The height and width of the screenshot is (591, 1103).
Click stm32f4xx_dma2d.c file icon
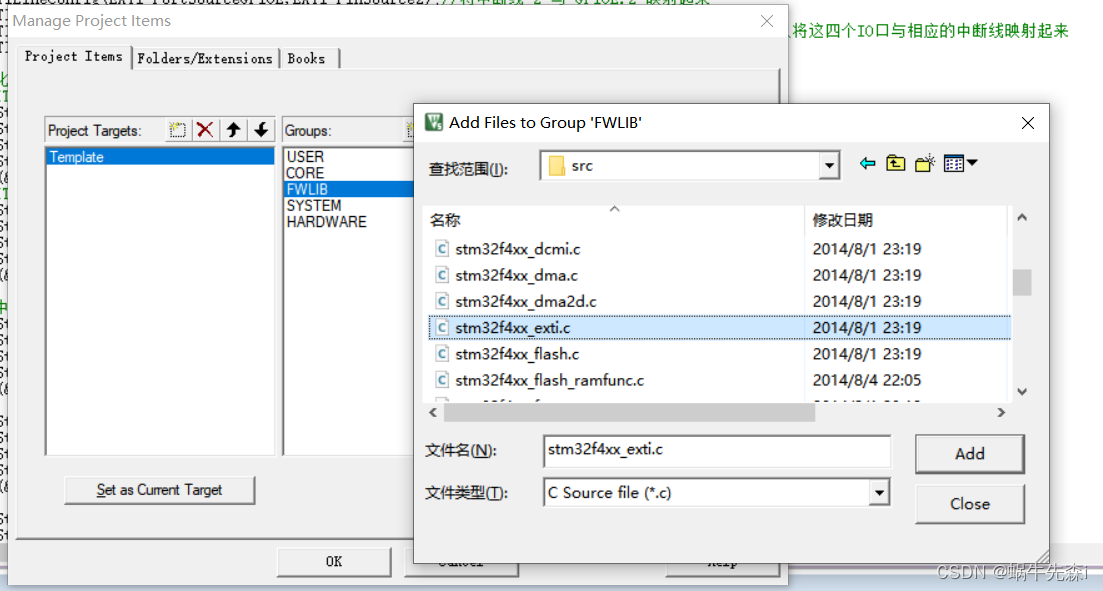tap(442, 301)
